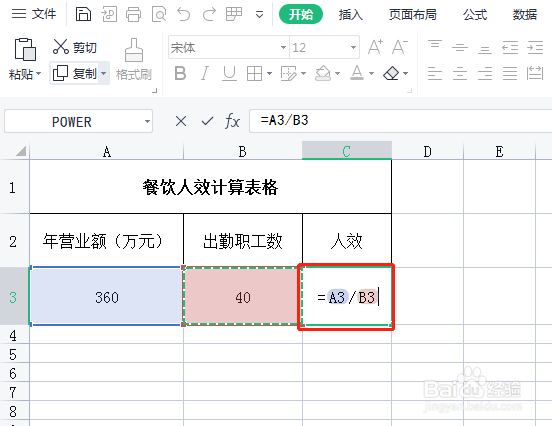Click the select-all corner triangle
The height and width of the screenshot is (426, 552).
pyautogui.click(x=20, y=151)
